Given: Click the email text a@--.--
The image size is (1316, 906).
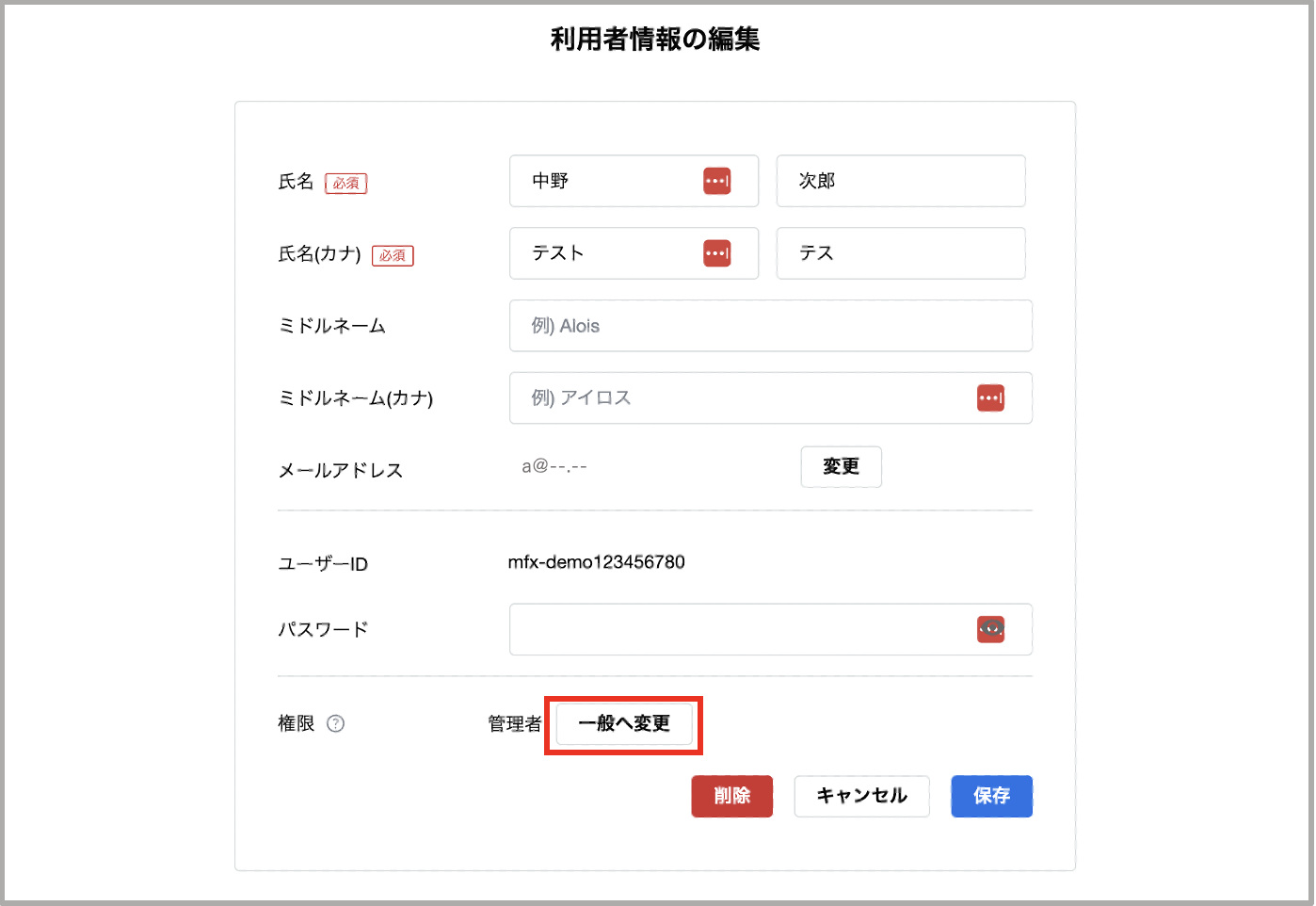Looking at the screenshot, I should point(554,466).
